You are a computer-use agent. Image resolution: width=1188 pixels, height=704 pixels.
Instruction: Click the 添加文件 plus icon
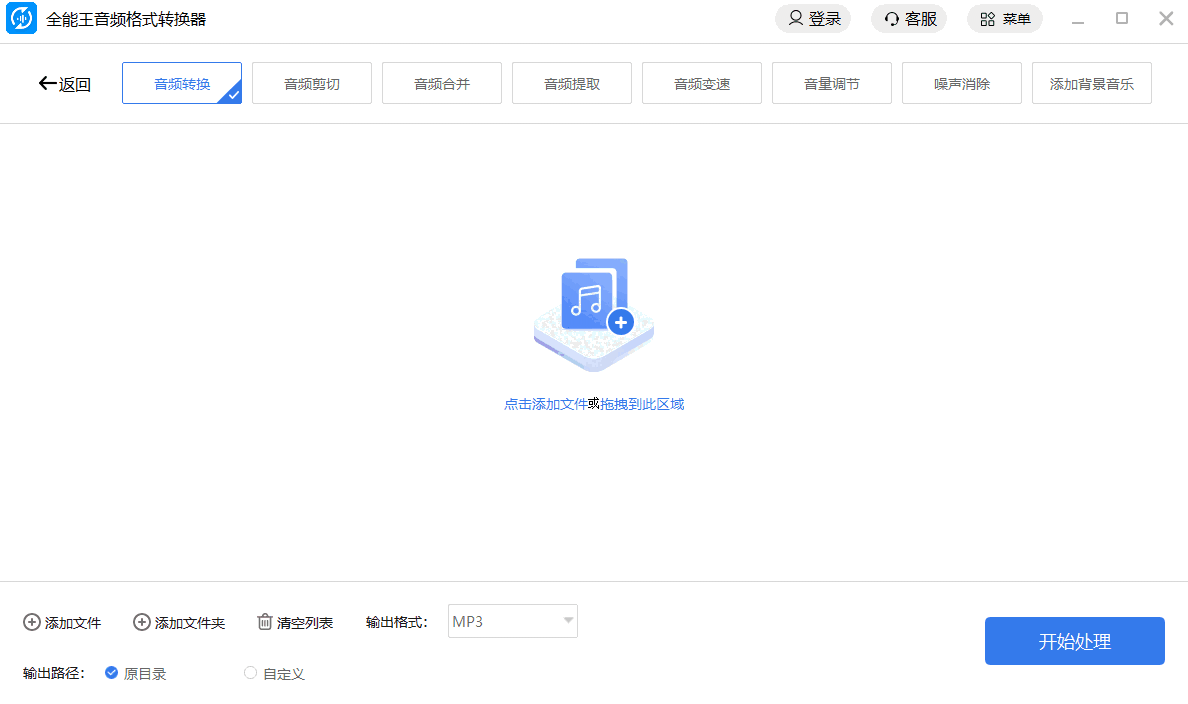point(32,622)
